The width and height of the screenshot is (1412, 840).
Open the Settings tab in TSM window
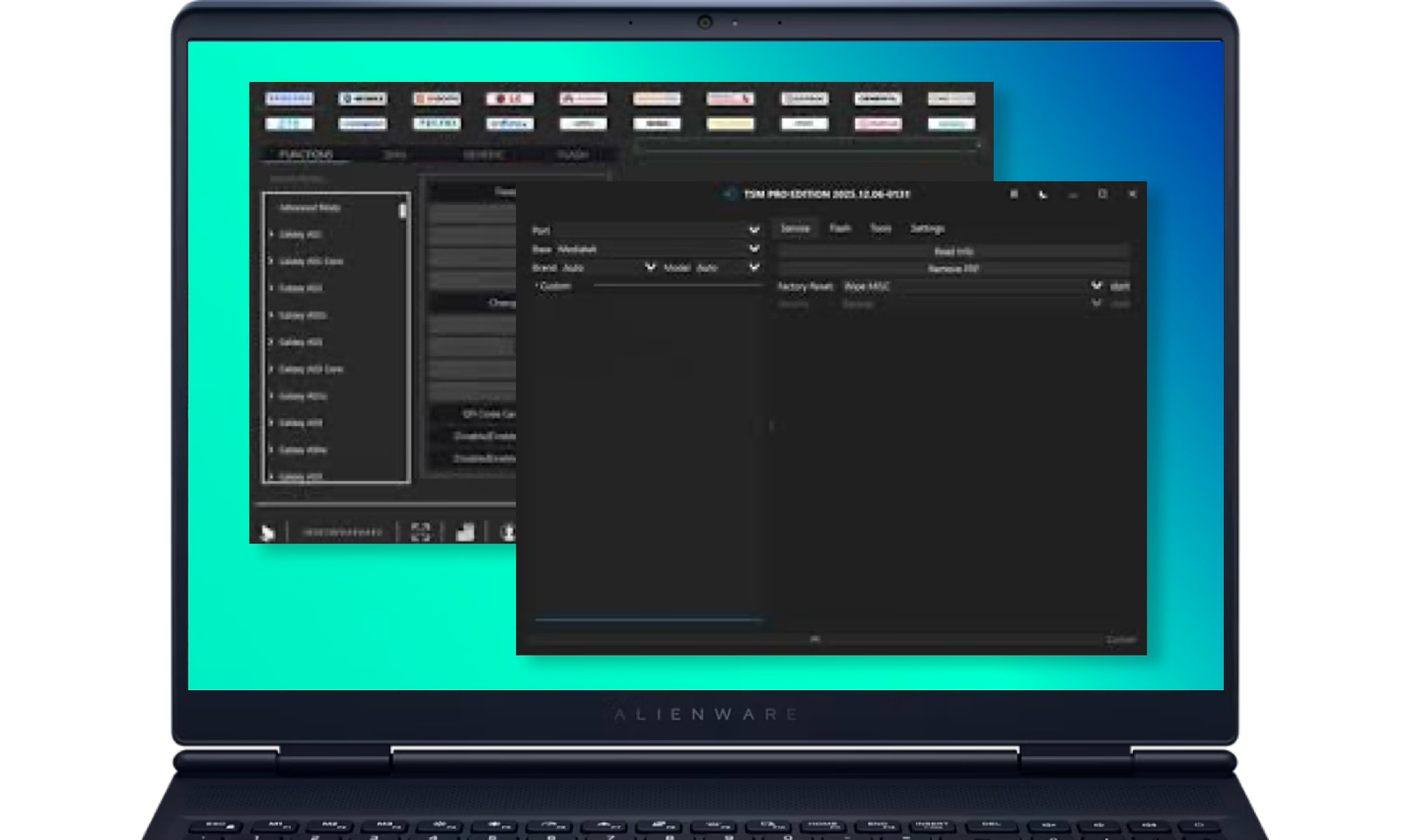(928, 229)
